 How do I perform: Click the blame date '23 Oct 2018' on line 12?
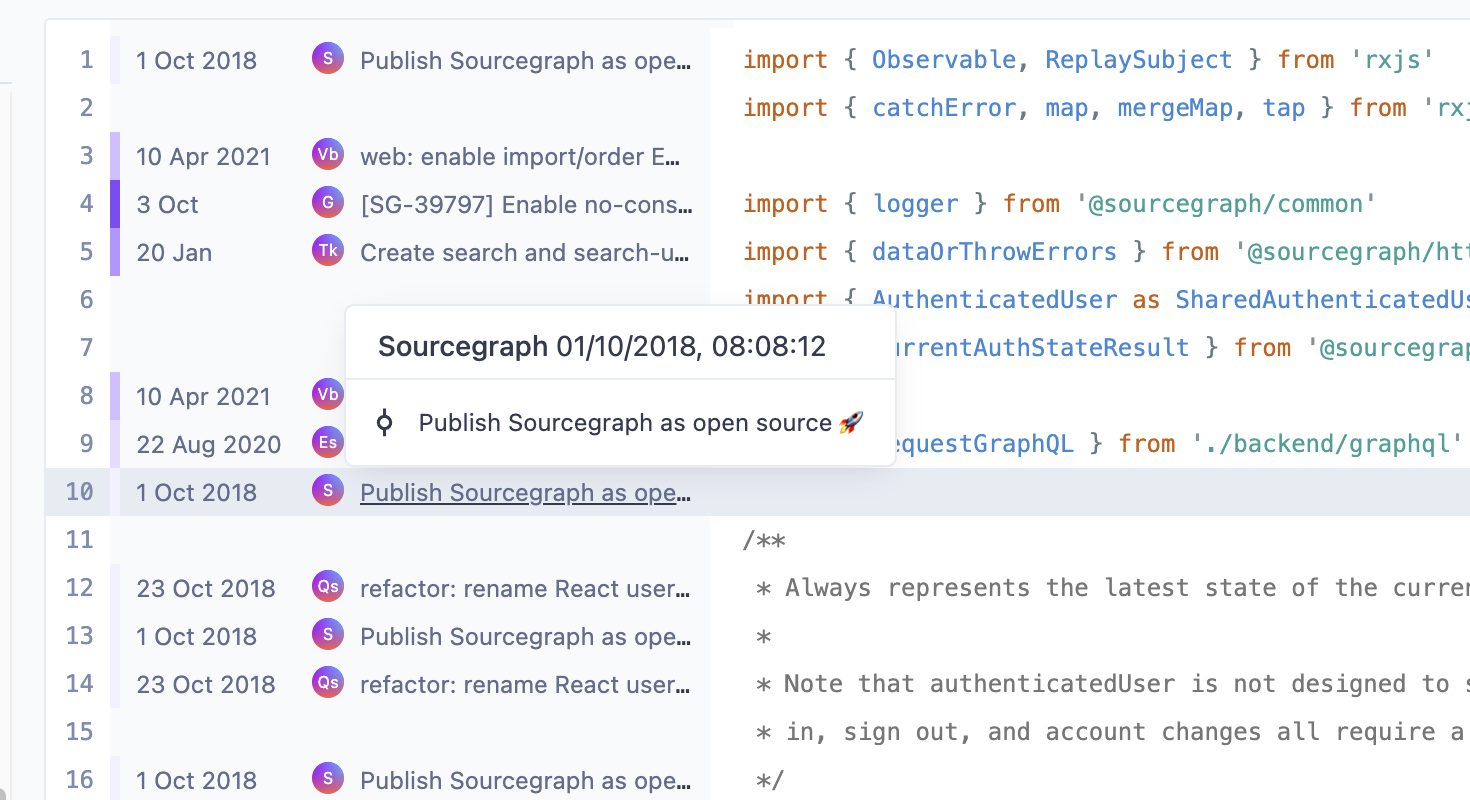(x=205, y=589)
